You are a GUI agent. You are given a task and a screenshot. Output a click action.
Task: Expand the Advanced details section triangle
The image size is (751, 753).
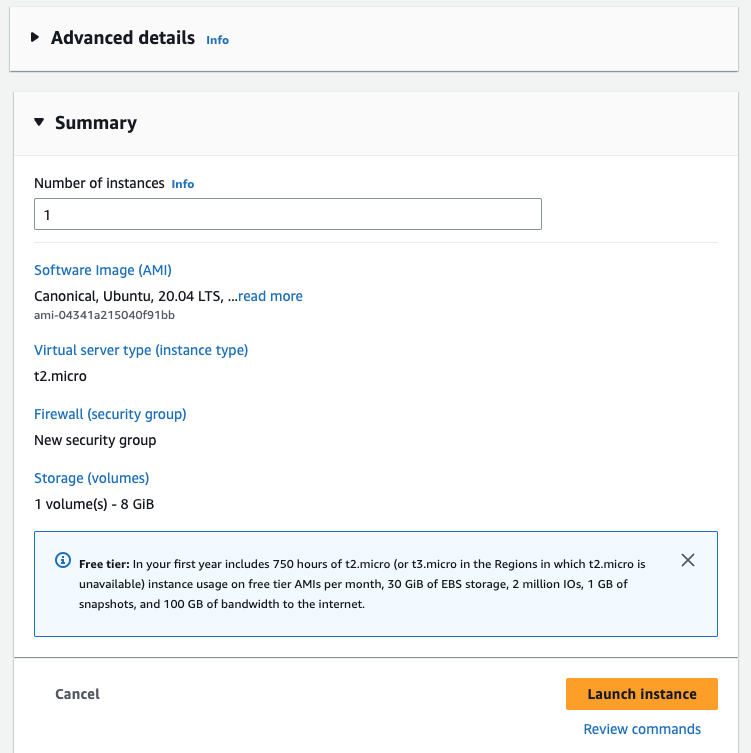click(35, 38)
